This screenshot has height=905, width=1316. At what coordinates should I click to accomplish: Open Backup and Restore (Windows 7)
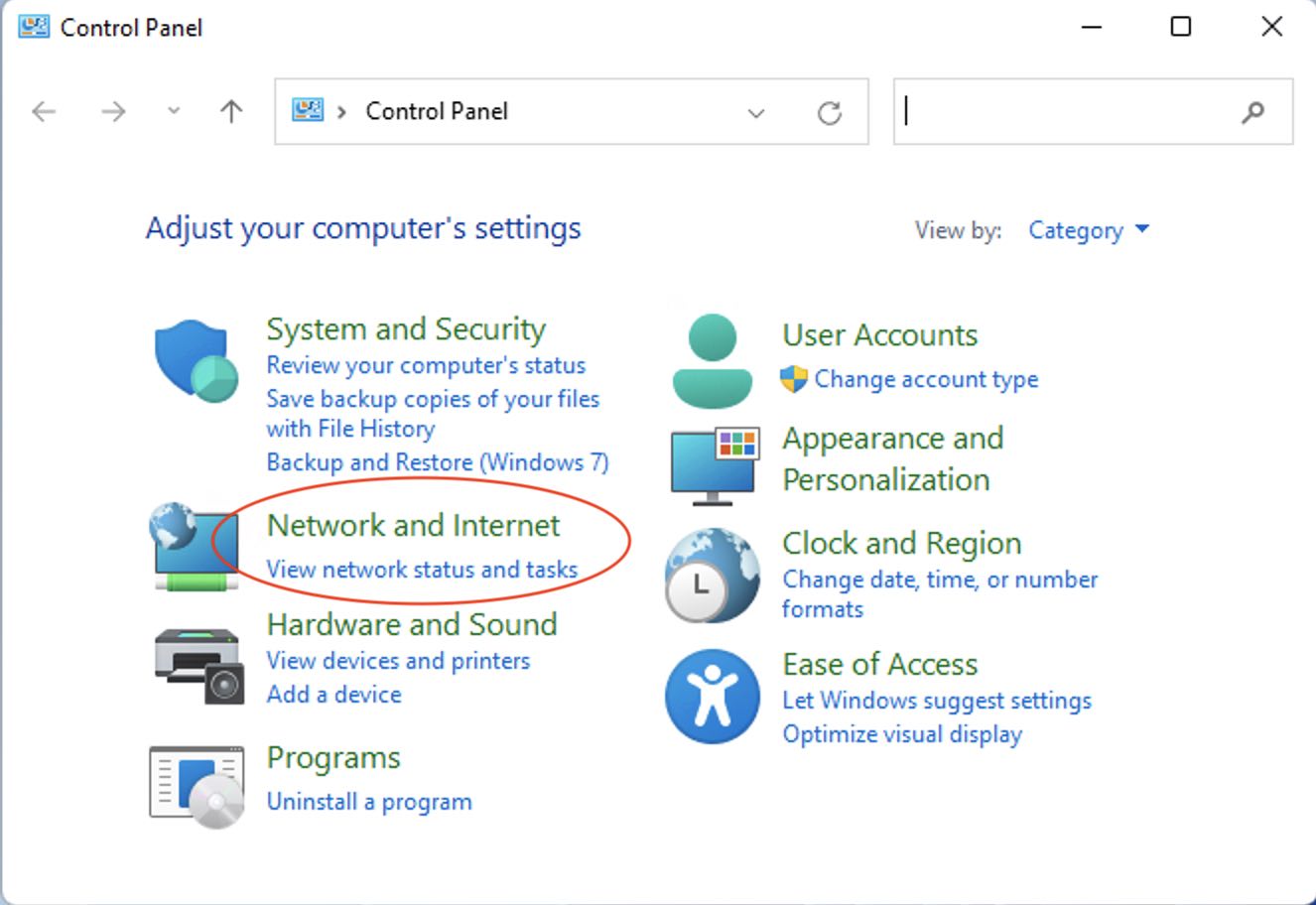(x=438, y=462)
